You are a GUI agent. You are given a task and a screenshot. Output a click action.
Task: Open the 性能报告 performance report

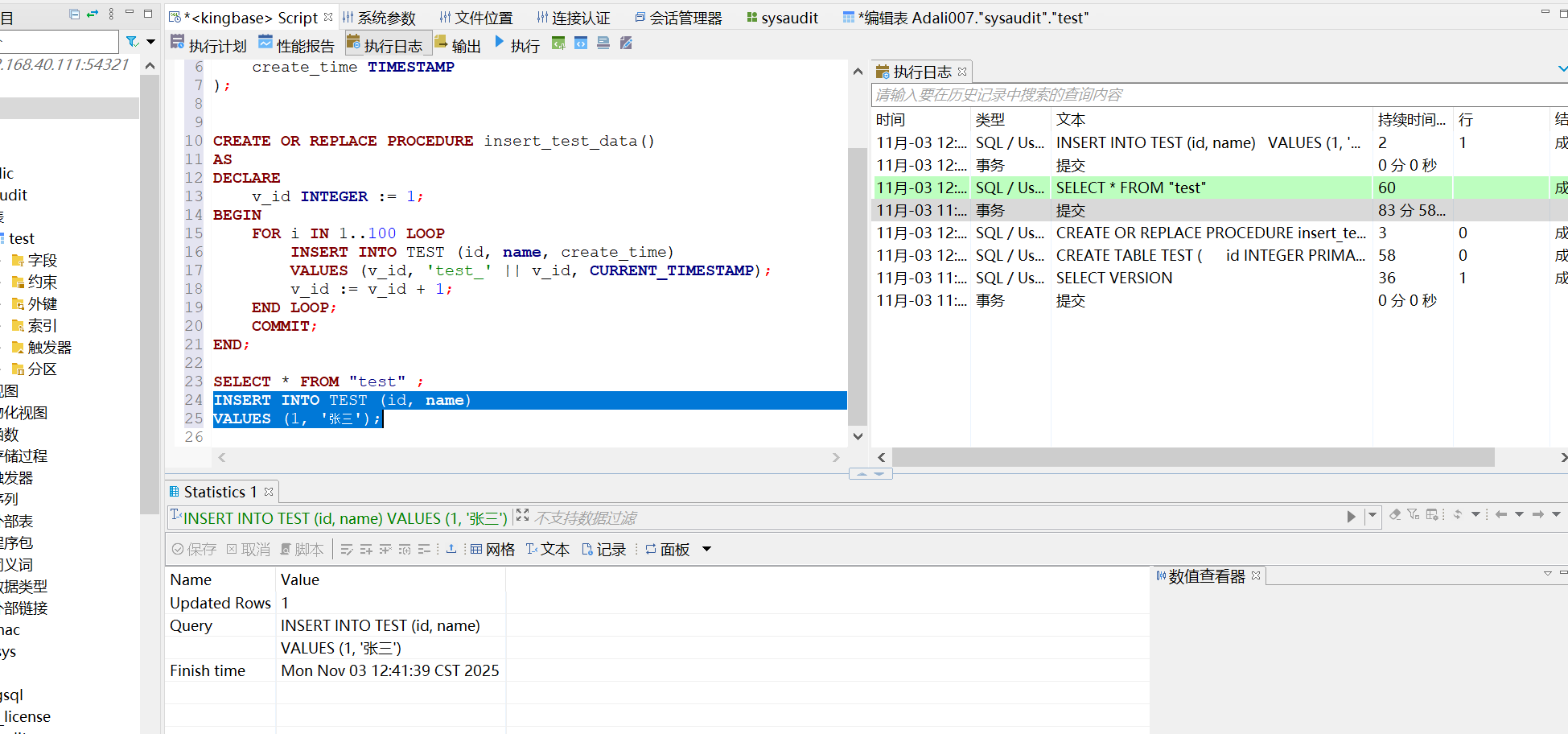[x=296, y=45]
